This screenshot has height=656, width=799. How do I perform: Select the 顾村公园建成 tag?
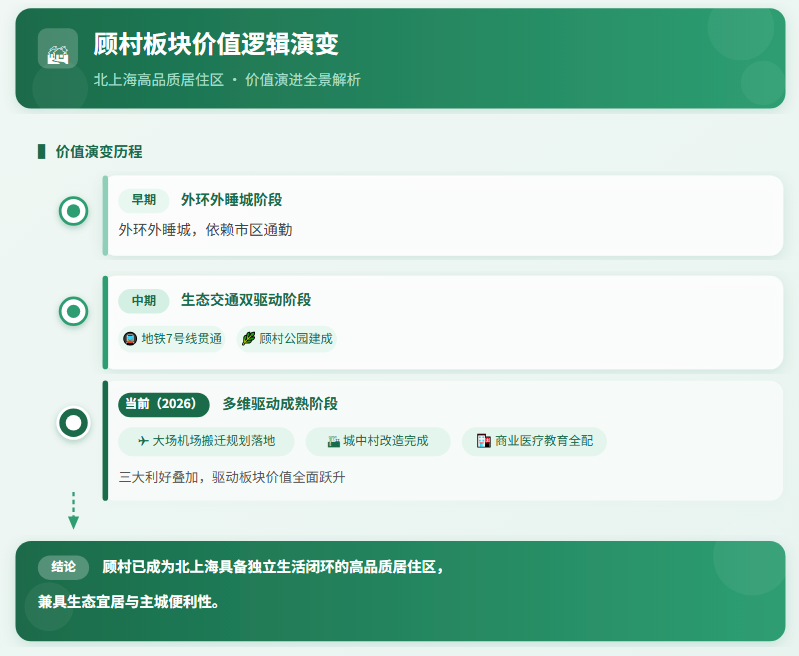[x=287, y=339]
